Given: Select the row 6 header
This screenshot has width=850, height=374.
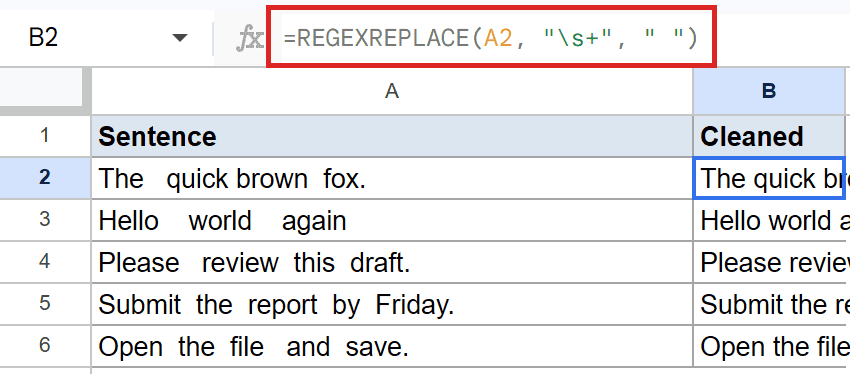Looking at the screenshot, I should click(x=45, y=346).
